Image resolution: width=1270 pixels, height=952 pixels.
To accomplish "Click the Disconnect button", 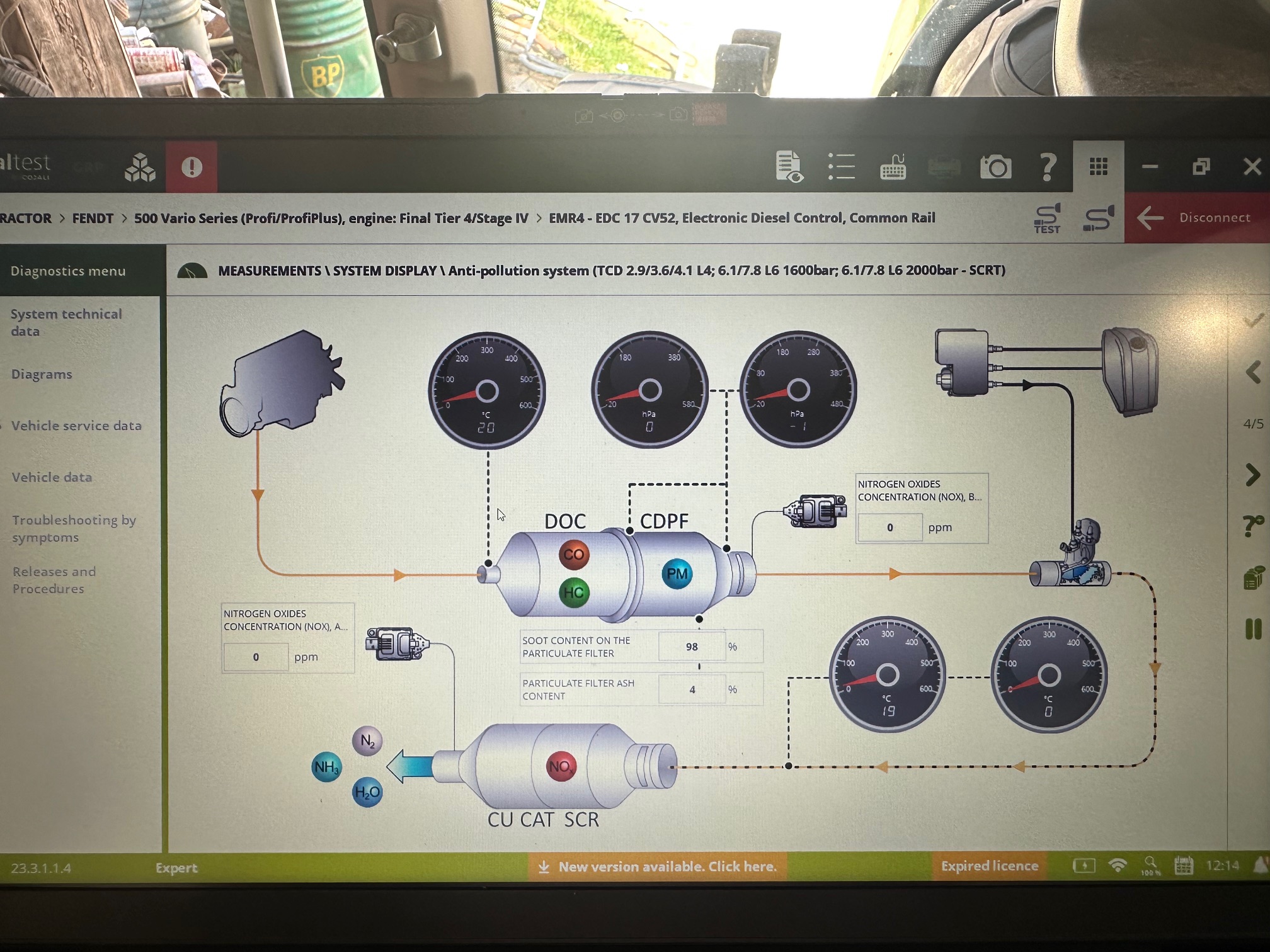I will click(1197, 218).
